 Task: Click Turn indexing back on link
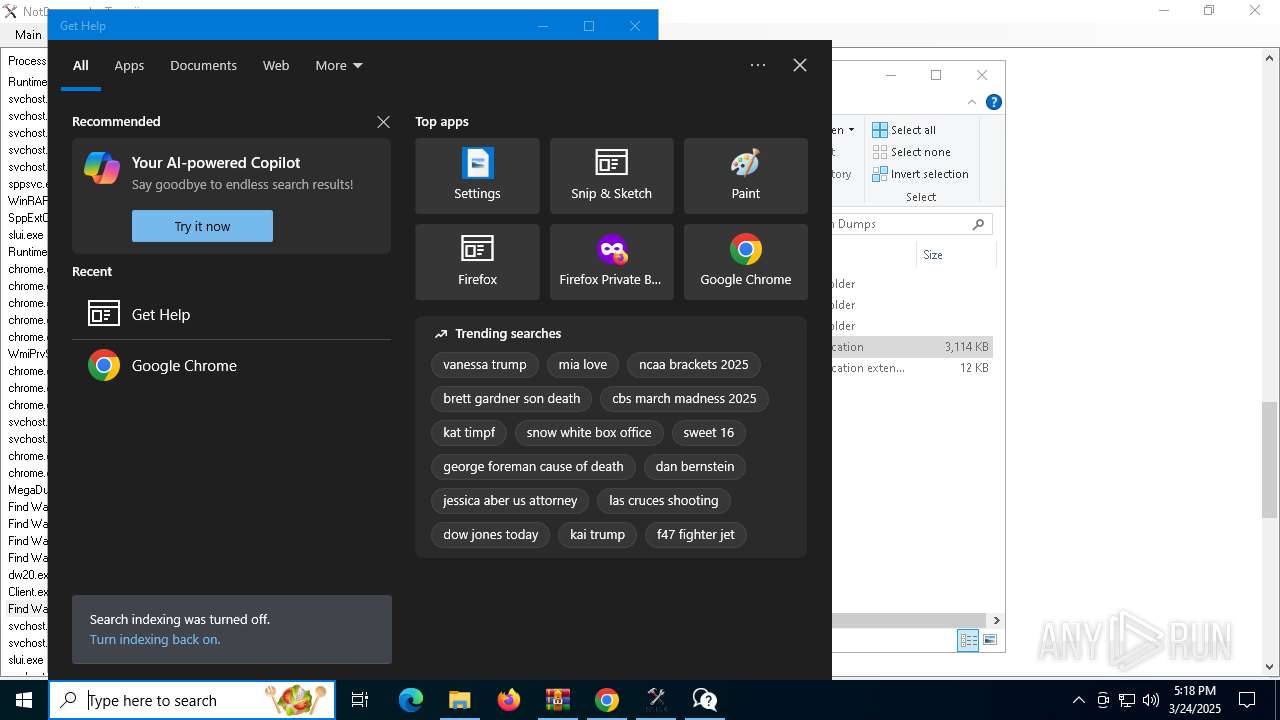[x=155, y=639]
